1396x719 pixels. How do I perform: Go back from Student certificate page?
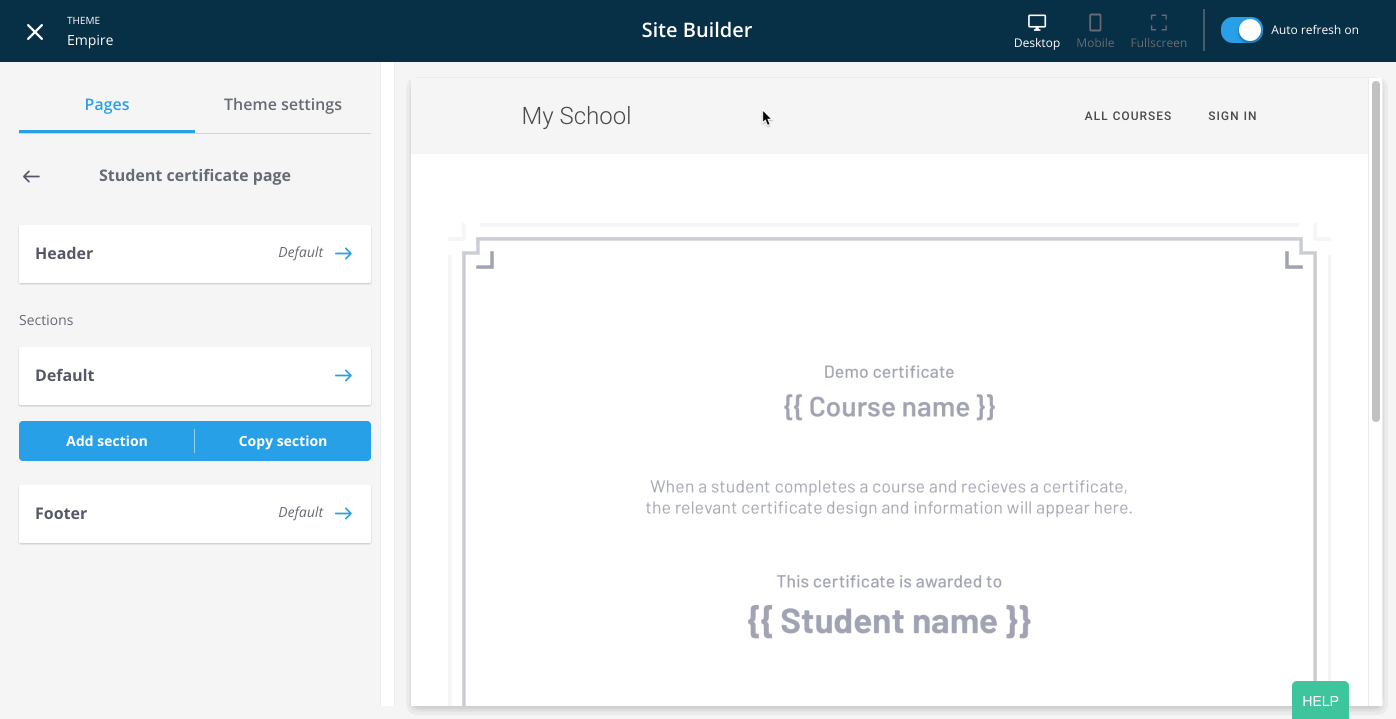coord(30,176)
